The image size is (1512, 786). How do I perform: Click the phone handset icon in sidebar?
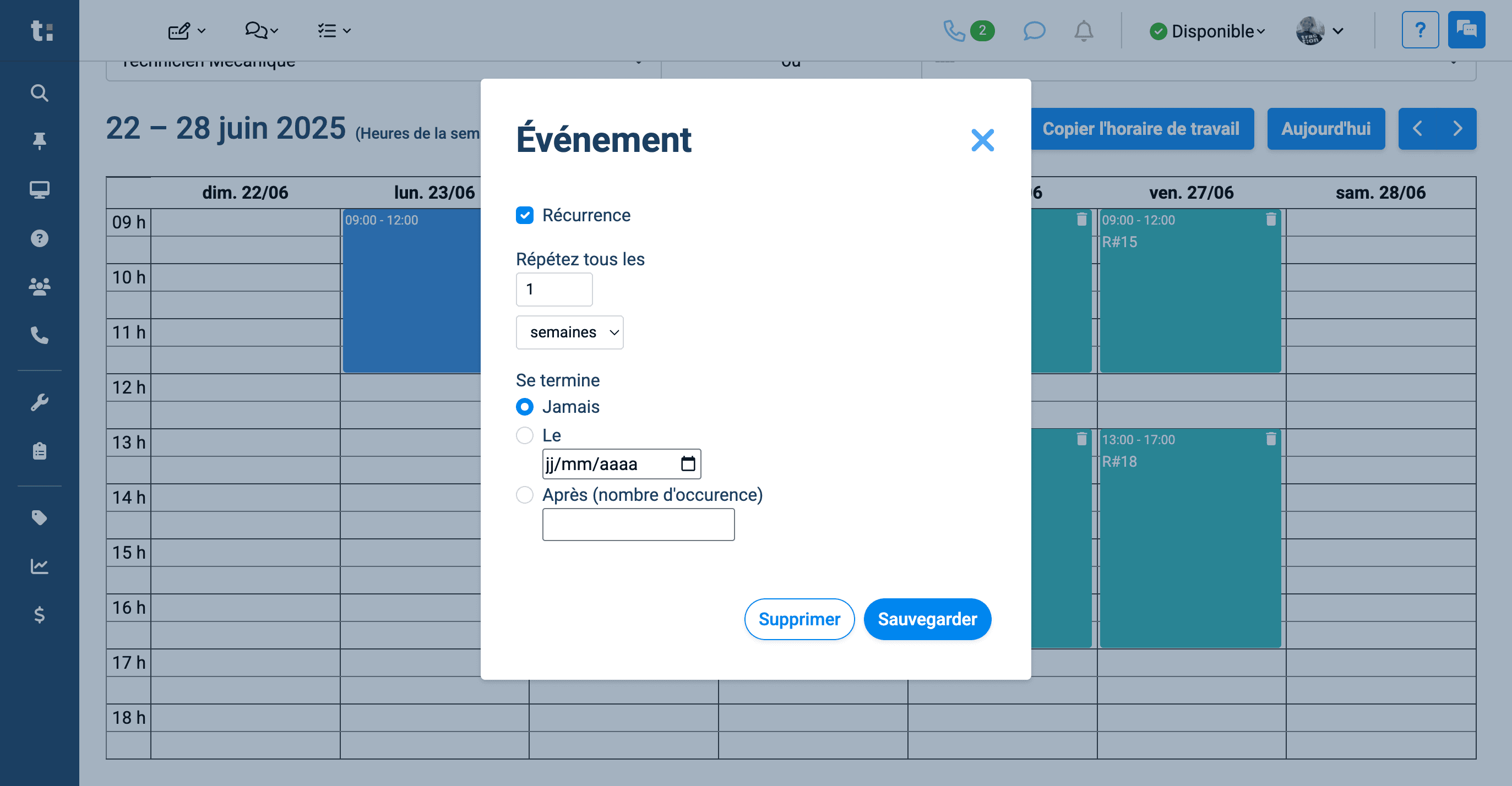tap(39, 335)
